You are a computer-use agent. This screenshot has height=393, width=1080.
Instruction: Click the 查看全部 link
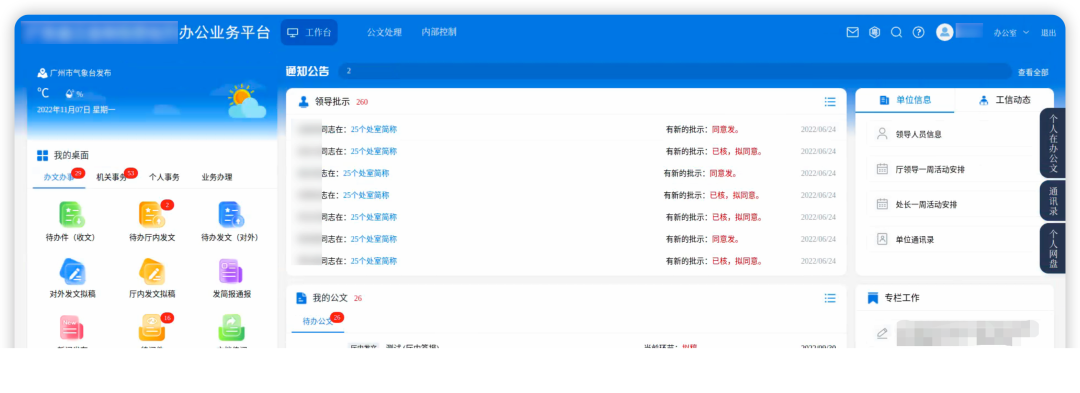click(x=1033, y=72)
